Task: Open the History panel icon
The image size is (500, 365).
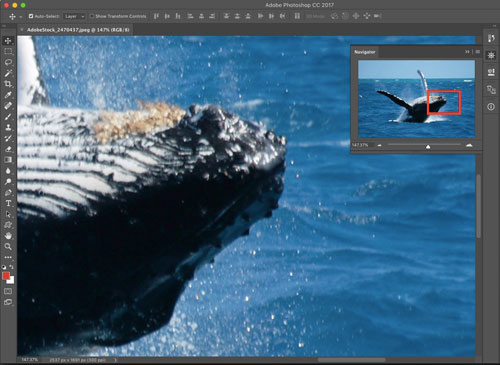Action: pos(491,38)
